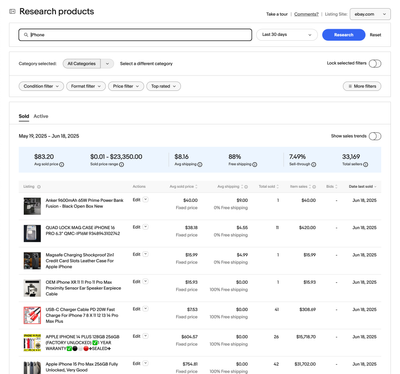The width and height of the screenshot is (400, 374).
Task: Click Take a tour link
Action: point(277,14)
